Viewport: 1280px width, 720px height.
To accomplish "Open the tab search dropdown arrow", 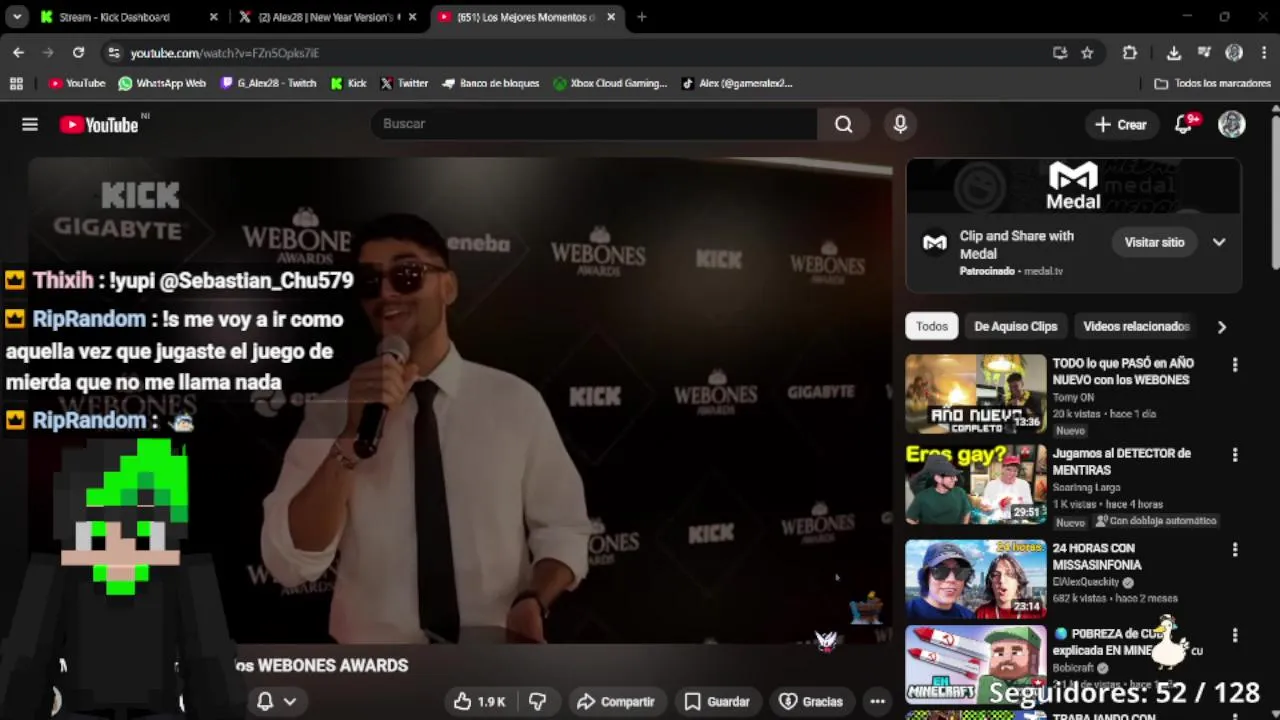I will (x=17, y=17).
